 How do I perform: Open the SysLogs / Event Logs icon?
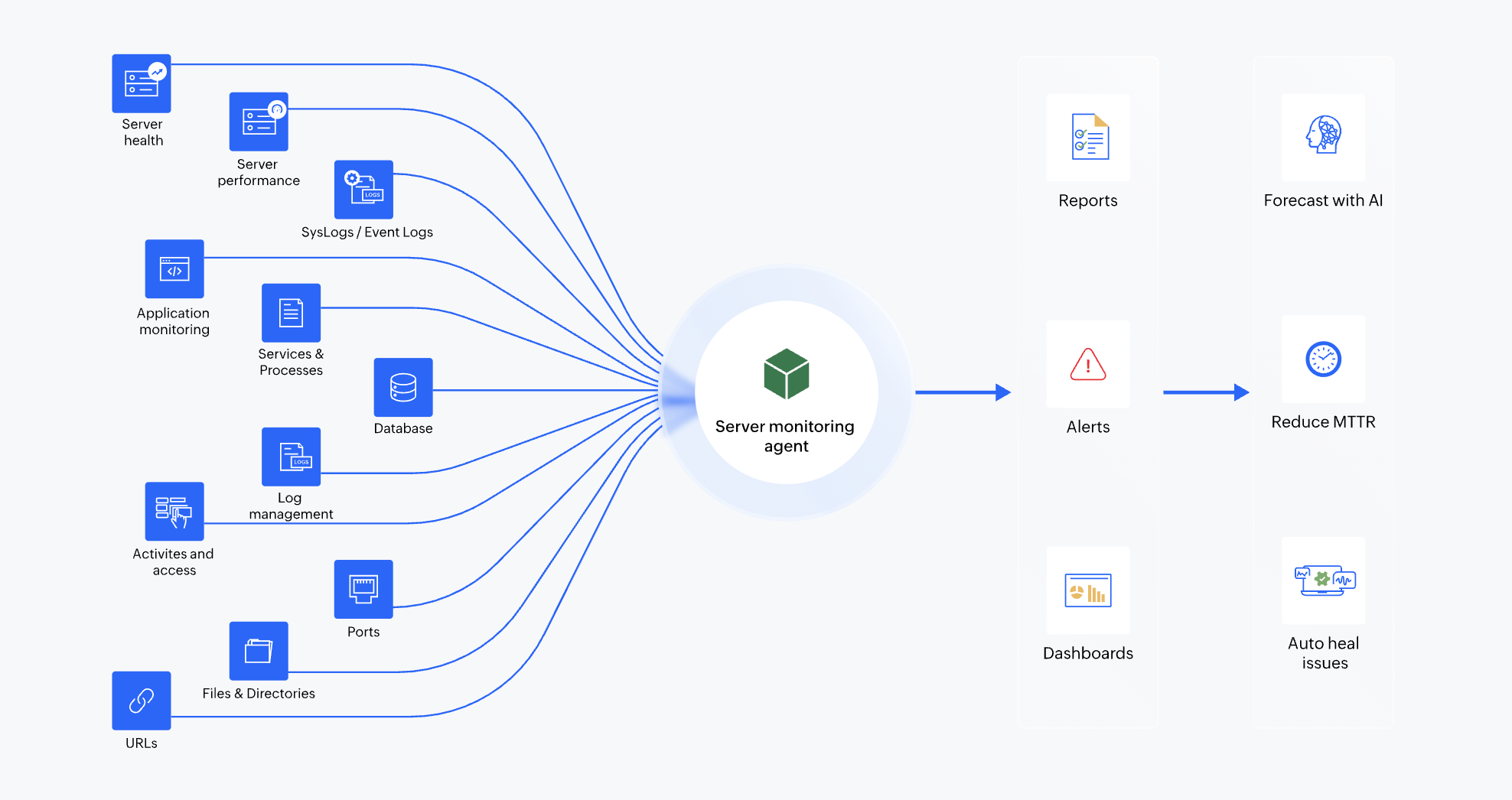click(363, 190)
